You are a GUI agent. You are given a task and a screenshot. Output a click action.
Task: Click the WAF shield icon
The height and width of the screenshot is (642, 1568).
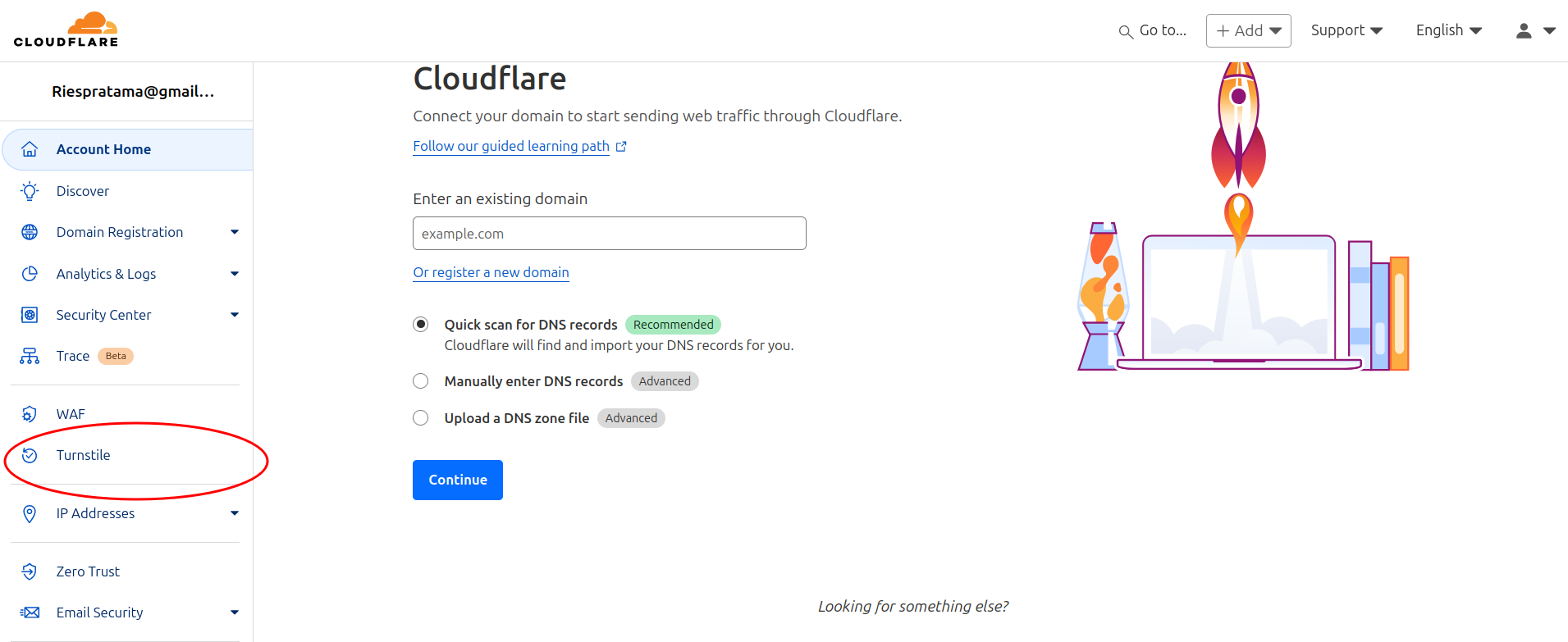click(30, 414)
